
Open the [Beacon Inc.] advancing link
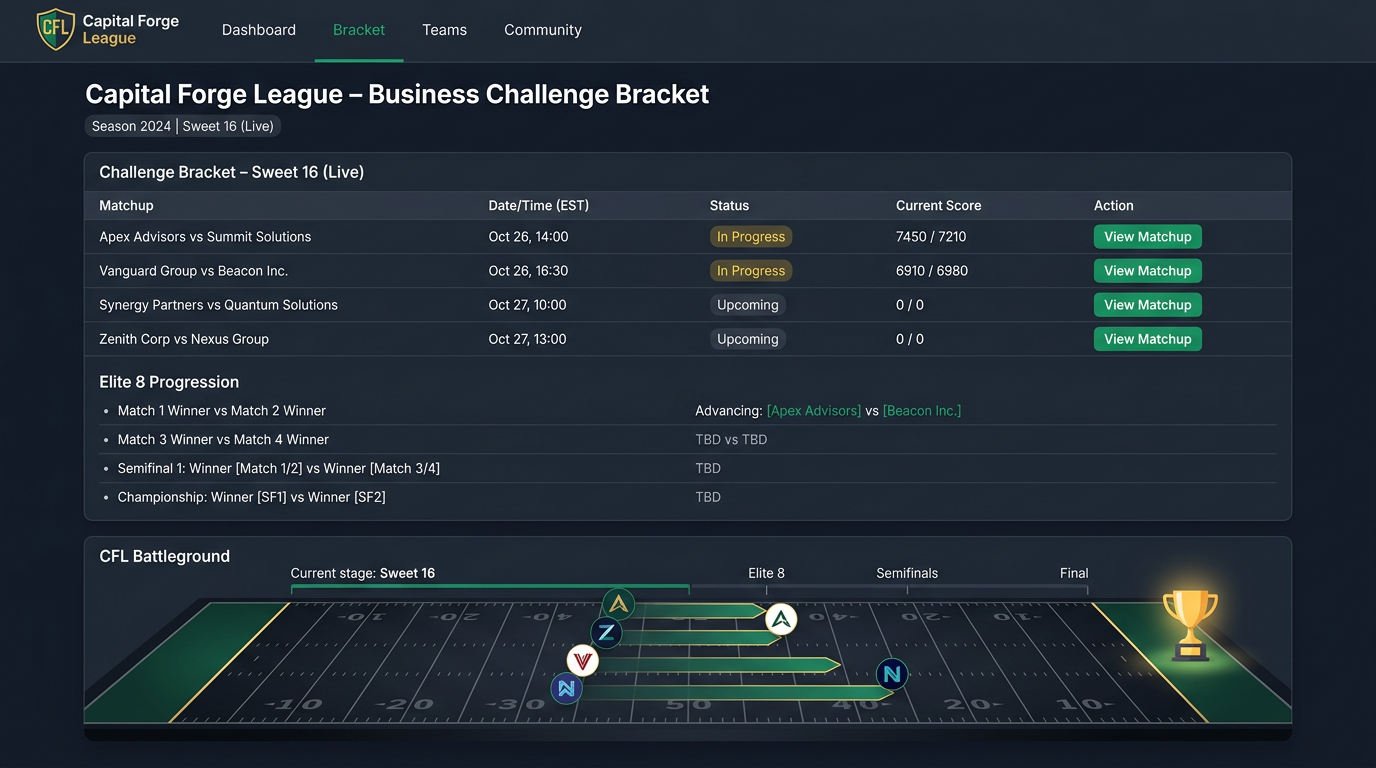pyautogui.click(x=922, y=411)
